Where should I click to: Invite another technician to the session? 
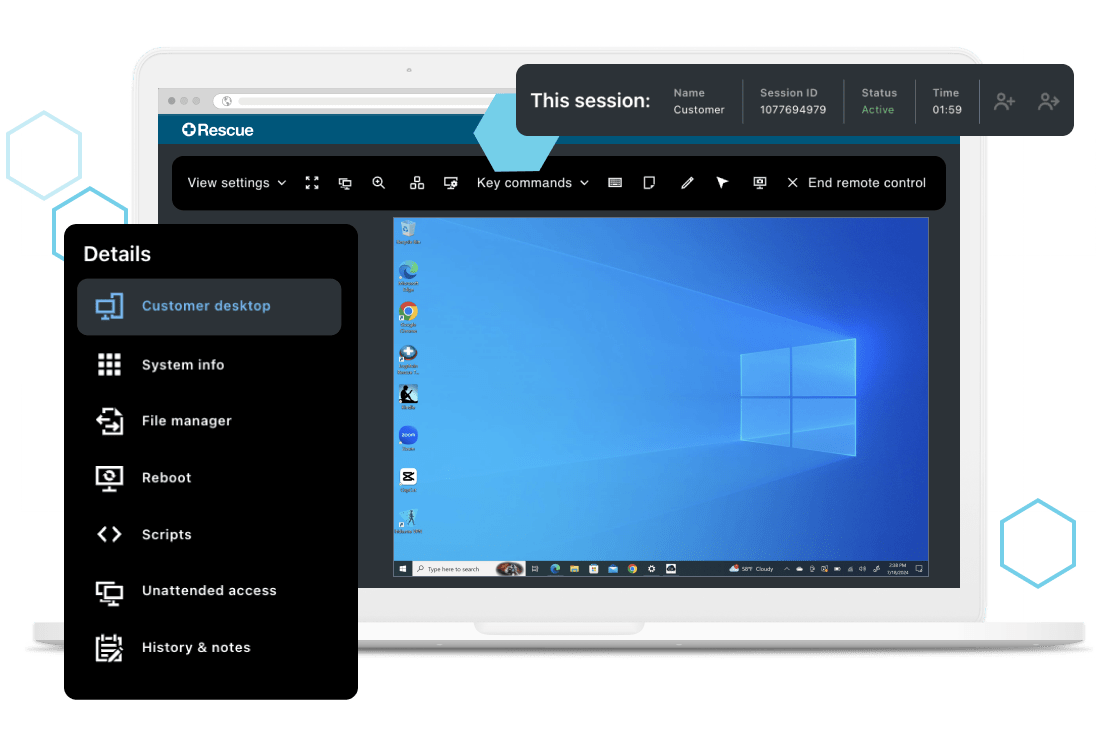click(x=1004, y=100)
